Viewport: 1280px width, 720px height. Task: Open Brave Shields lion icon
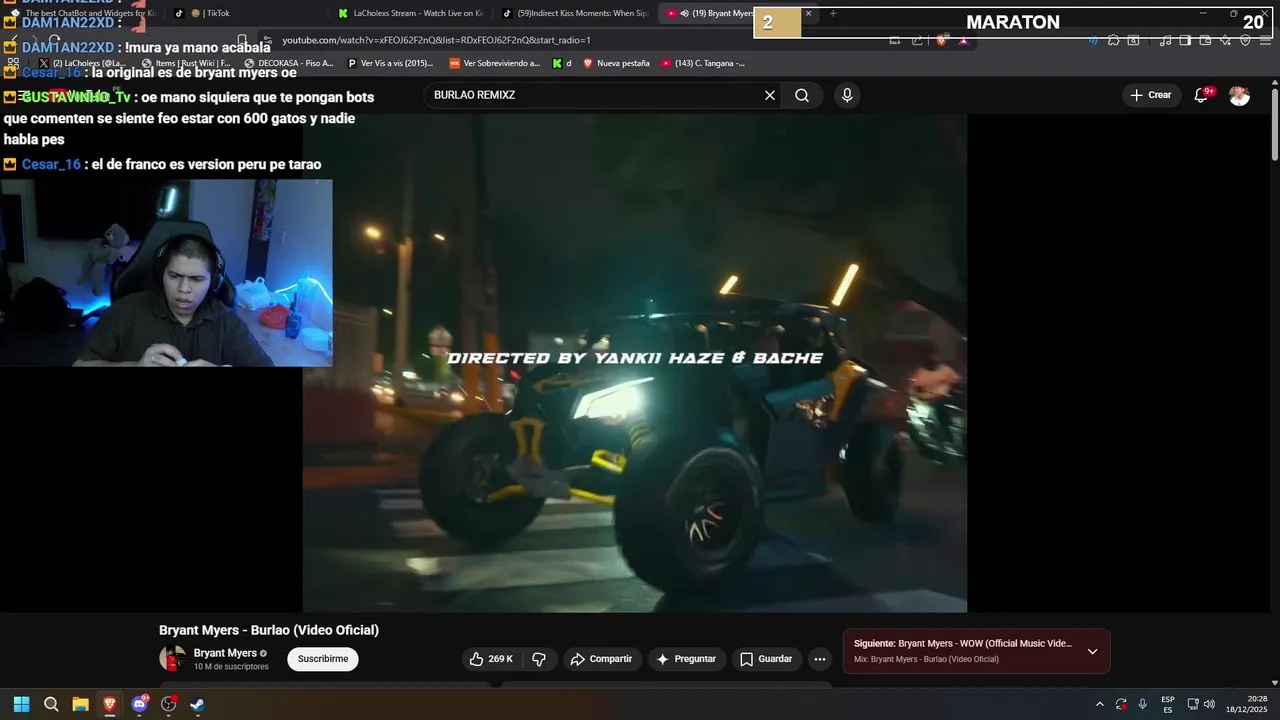(x=941, y=41)
